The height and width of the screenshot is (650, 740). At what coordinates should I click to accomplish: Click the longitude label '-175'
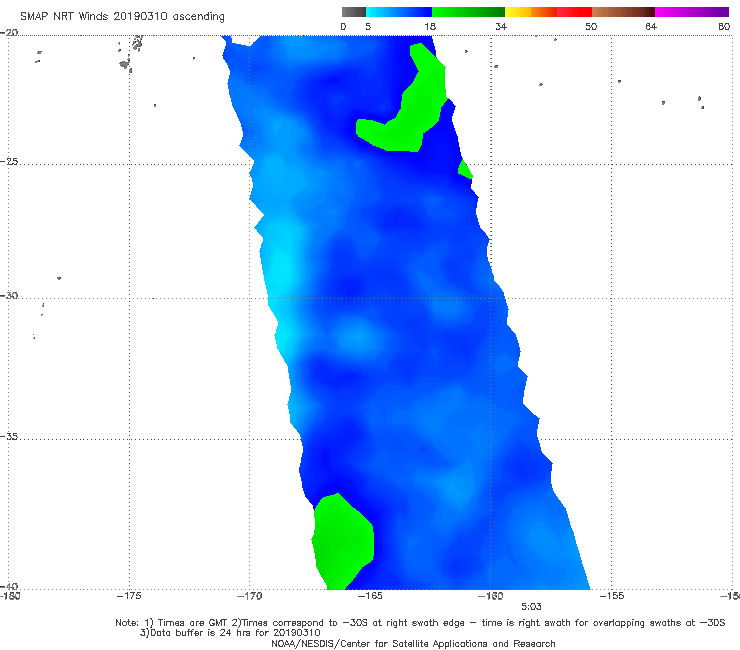point(129,596)
